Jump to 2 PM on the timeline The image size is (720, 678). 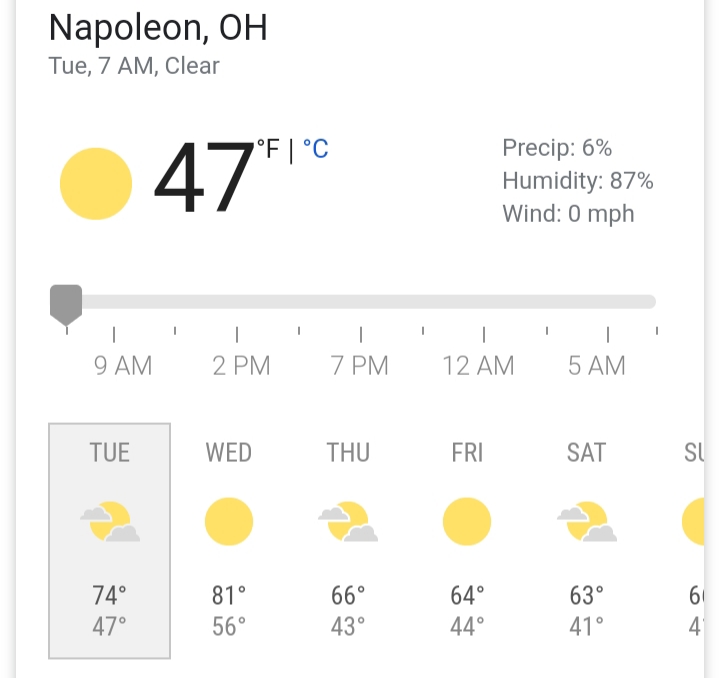[241, 365]
